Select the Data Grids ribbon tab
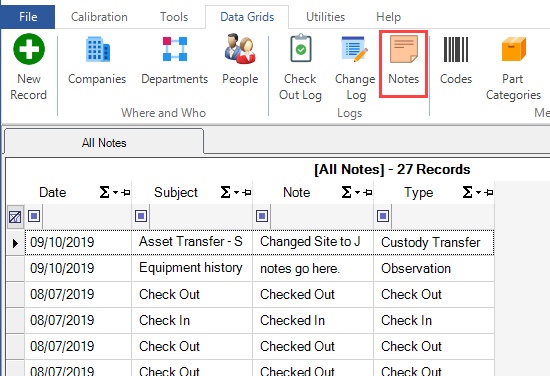 pyautogui.click(x=247, y=17)
